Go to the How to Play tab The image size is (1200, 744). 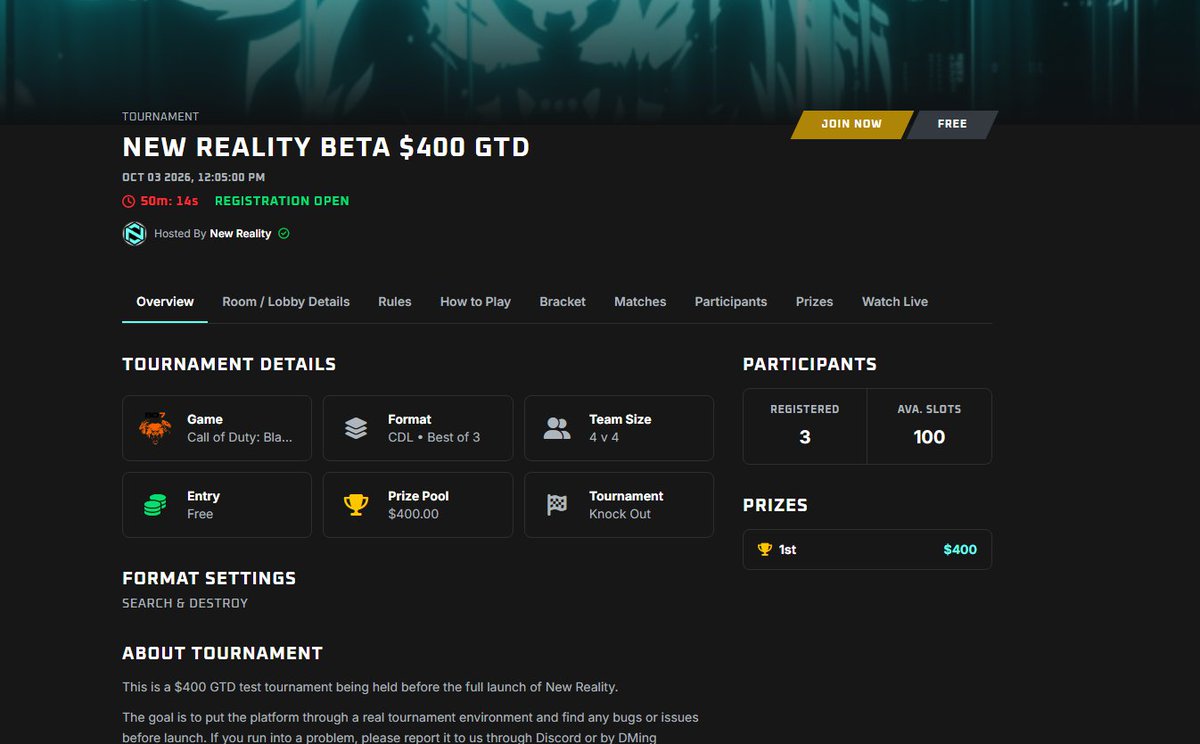click(x=475, y=301)
